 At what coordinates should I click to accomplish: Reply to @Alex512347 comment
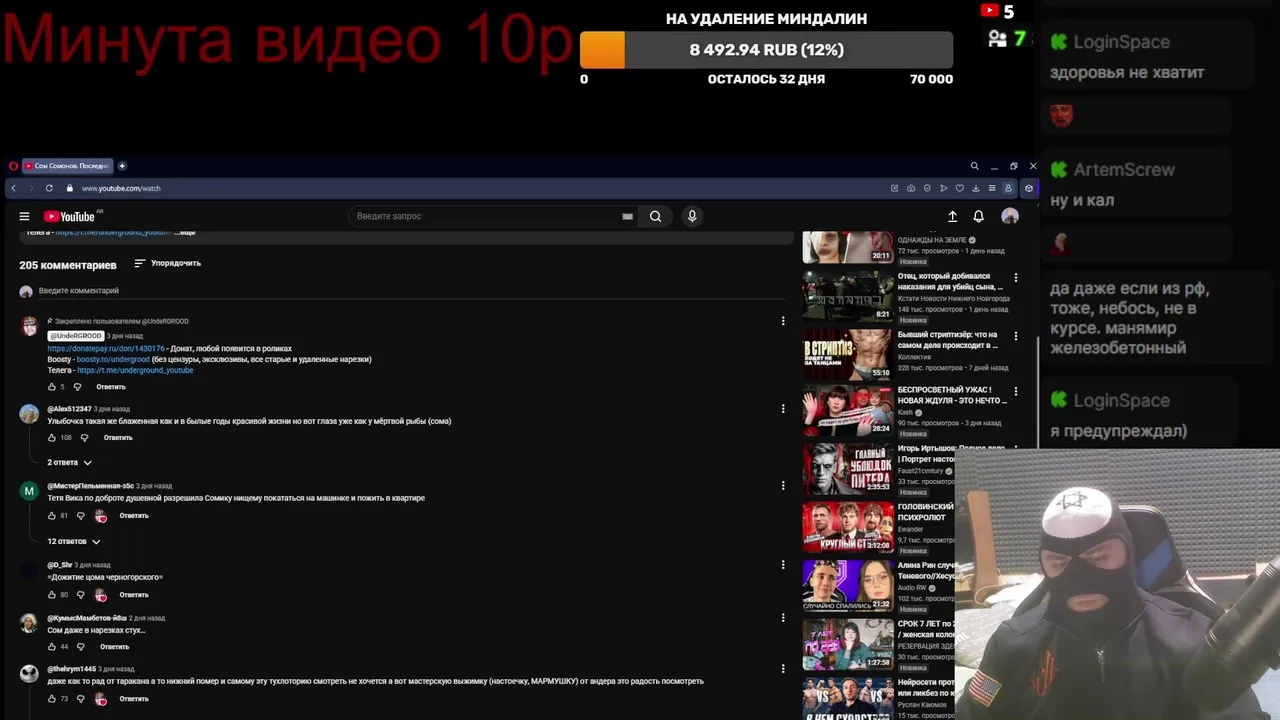click(x=118, y=437)
